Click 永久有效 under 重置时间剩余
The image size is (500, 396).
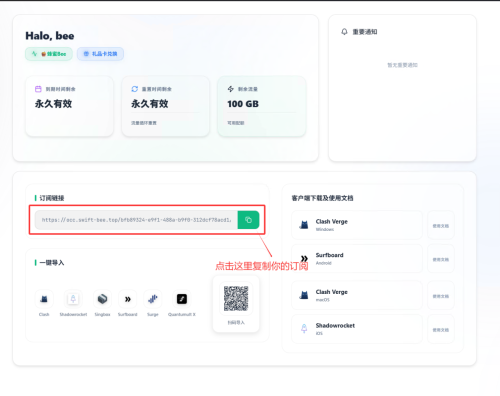point(150,104)
